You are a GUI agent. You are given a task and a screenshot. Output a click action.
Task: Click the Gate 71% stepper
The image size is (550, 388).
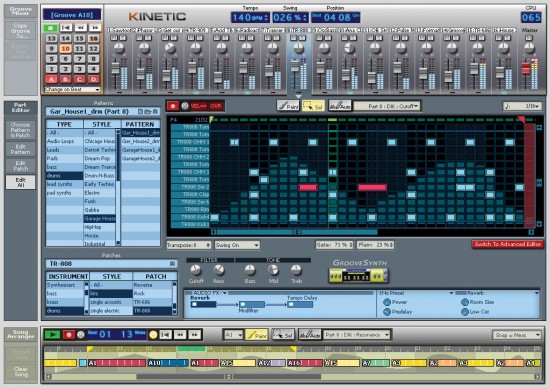pos(334,245)
